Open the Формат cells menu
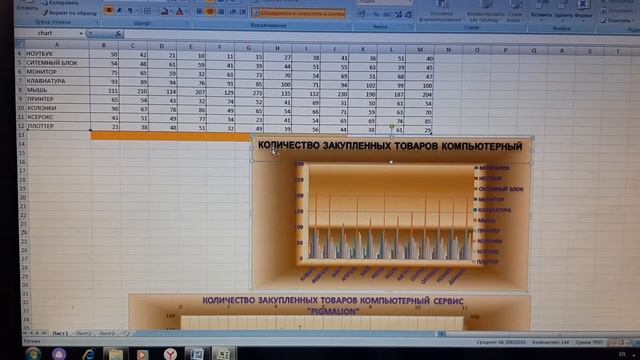 coord(583,10)
